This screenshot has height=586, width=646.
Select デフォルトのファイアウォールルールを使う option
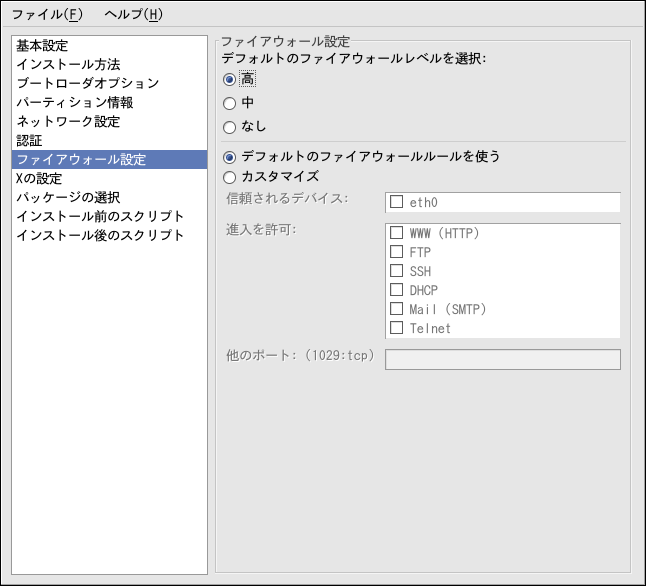(230, 157)
